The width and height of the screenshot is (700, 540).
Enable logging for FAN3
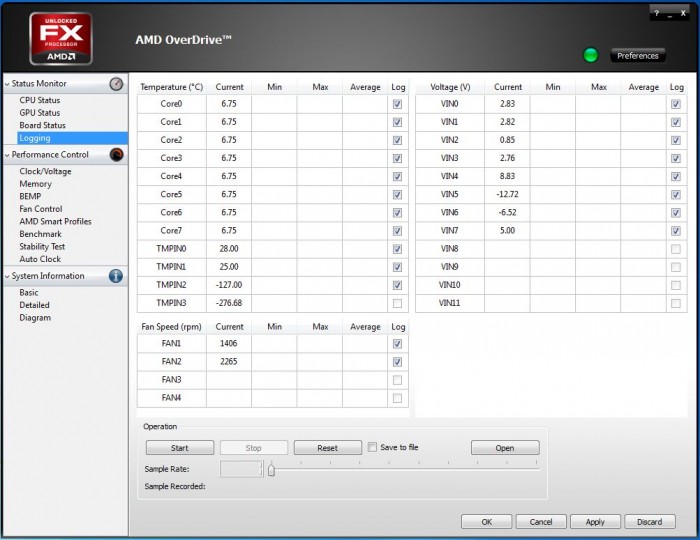(x=397, y=380)
